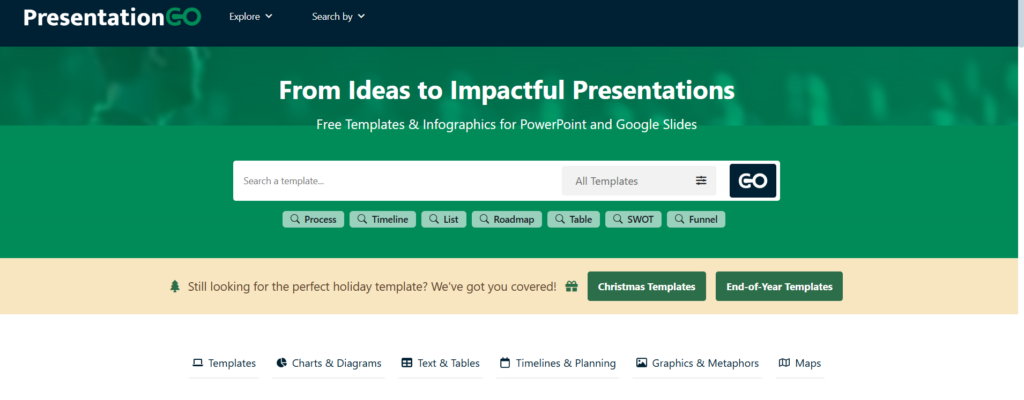The image size is (1024, 400).
Task: Select the Timeline quick search tag
Action: click(383, 220)
